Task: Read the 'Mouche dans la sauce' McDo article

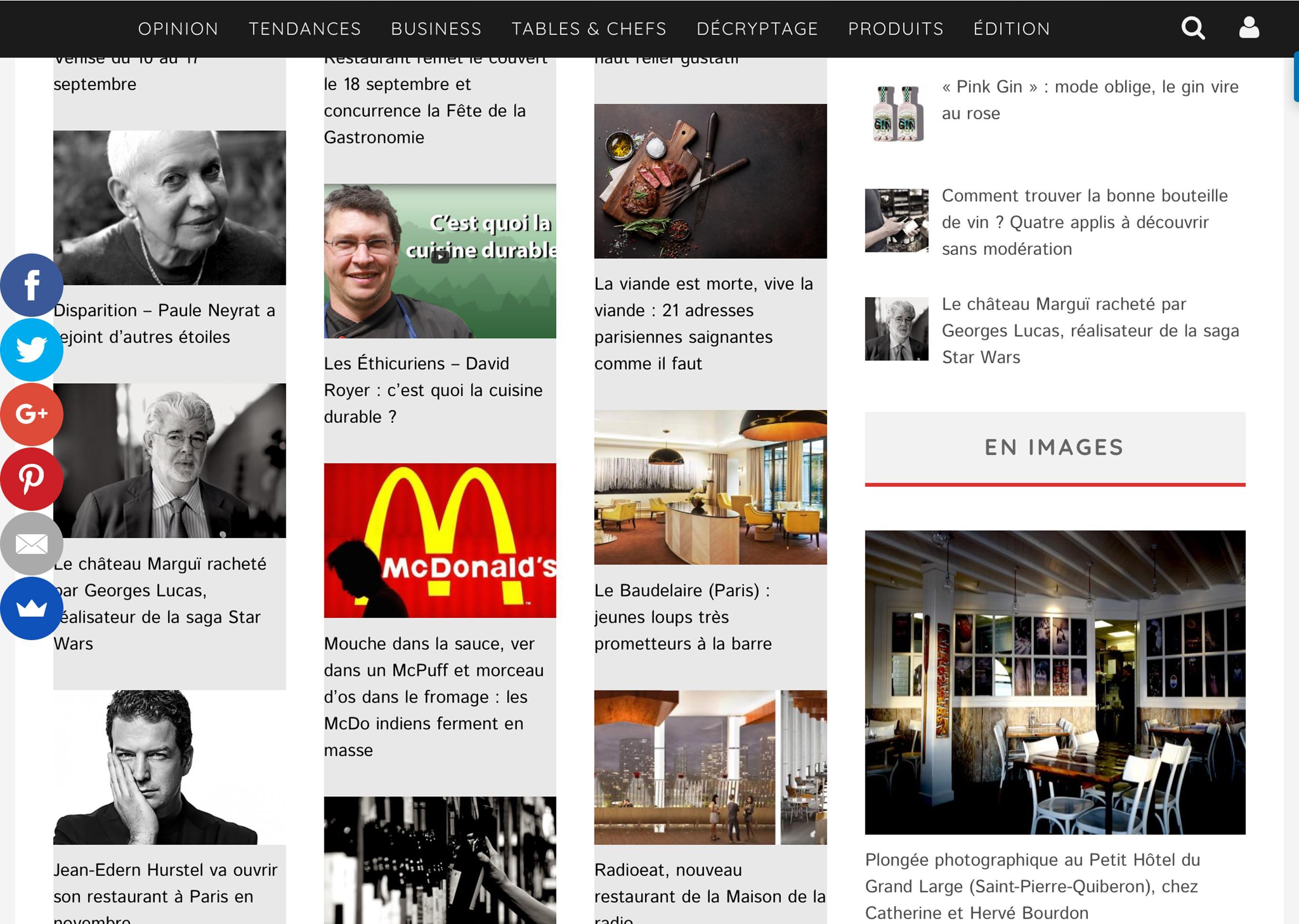Action: tap(434, 696)
